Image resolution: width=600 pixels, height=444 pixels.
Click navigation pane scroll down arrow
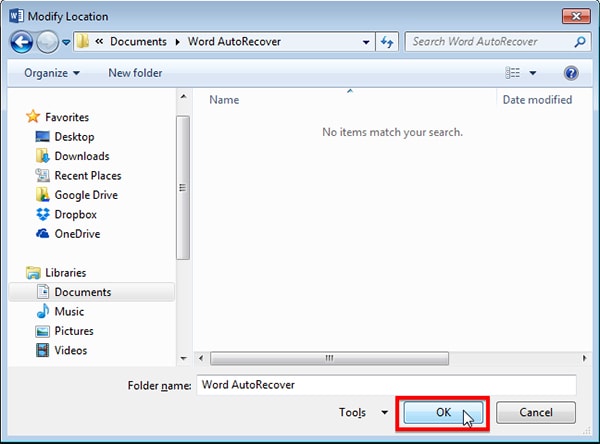(x=183, y=359)
